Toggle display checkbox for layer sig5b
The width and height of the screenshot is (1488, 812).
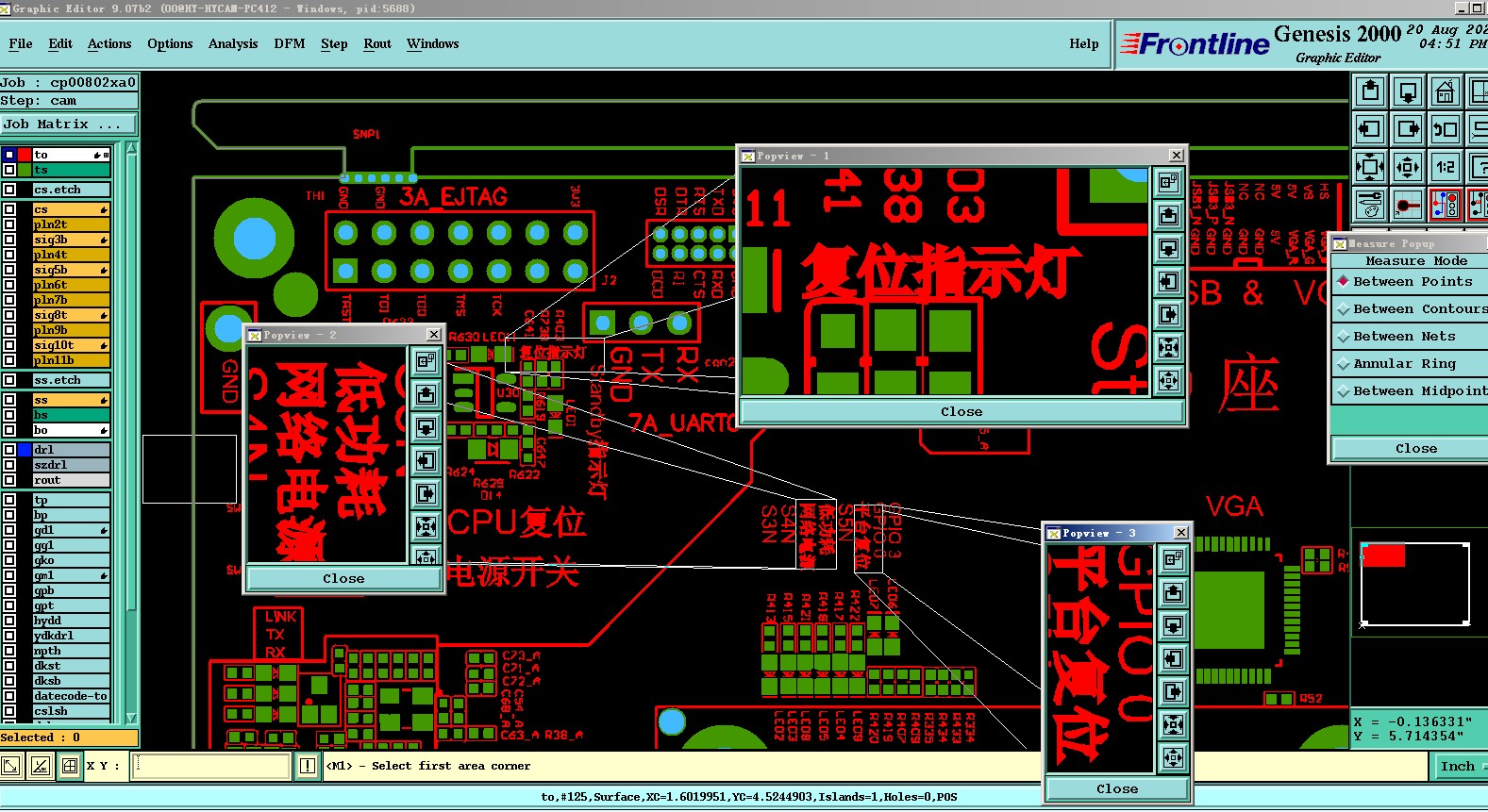(9, 270)
